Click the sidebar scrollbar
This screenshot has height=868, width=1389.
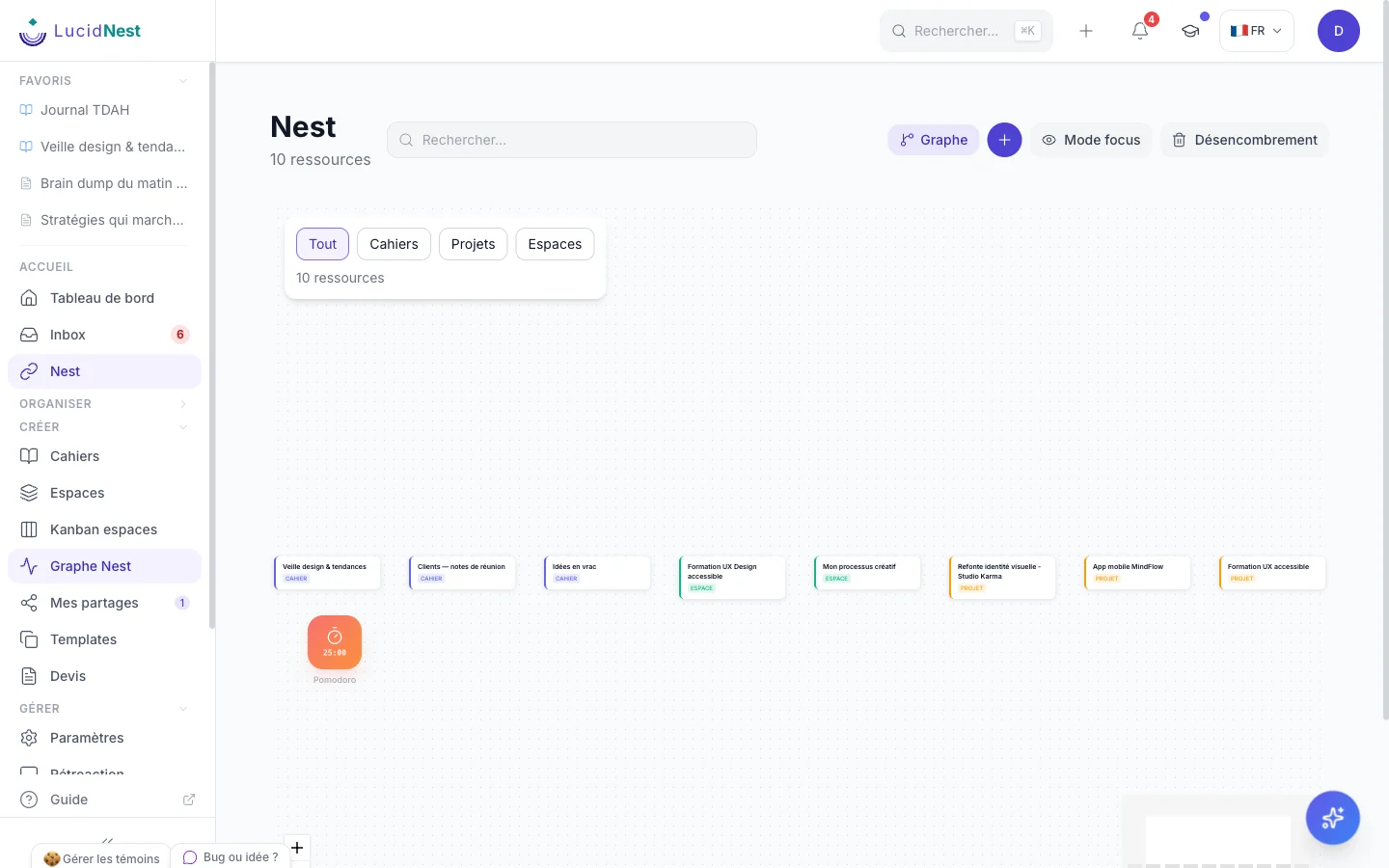tap(211, 347)
